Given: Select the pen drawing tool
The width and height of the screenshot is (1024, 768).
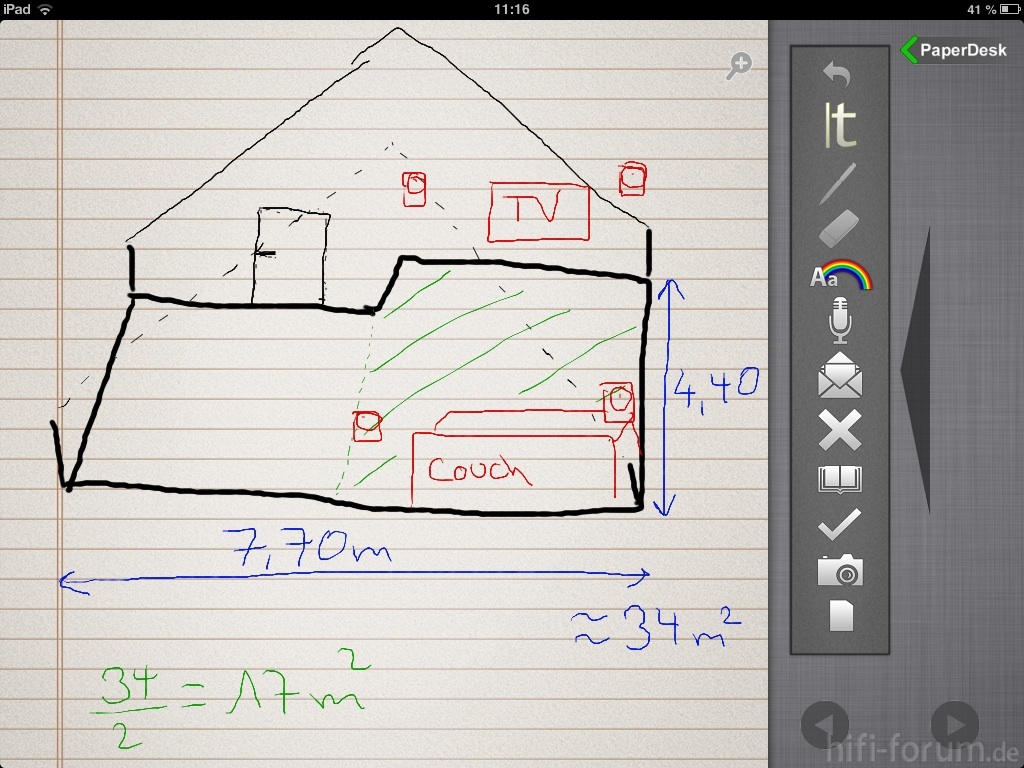Looking at the screenshot, I should point(838,184).
